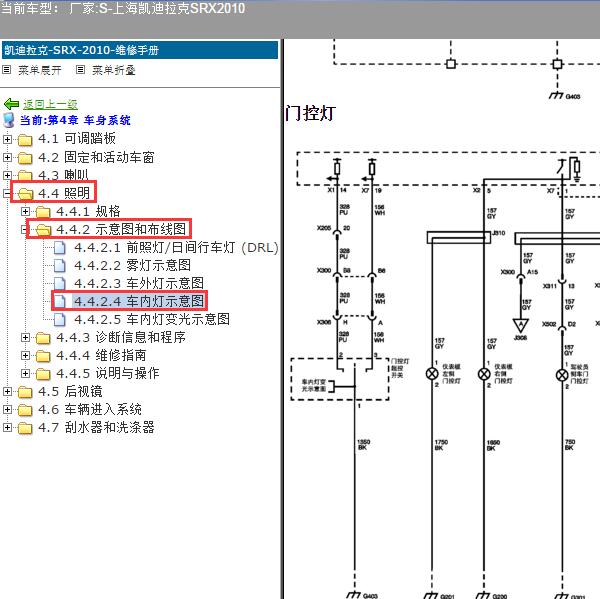This screenshot has height=599, width=600.
Task: Click the 4.4.3 诊断信息和程序 folder icon
Action: (x=43, y=338)
